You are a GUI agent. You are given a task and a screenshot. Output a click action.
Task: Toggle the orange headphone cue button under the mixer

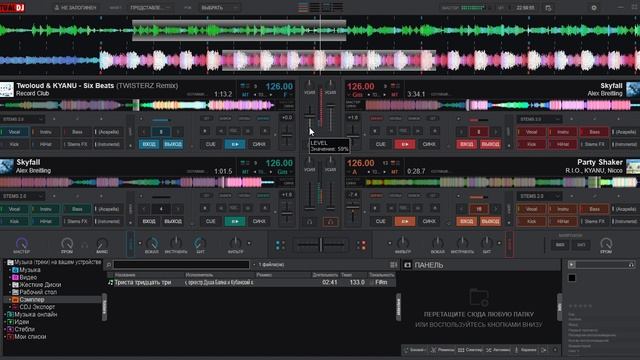click(330, 222)
